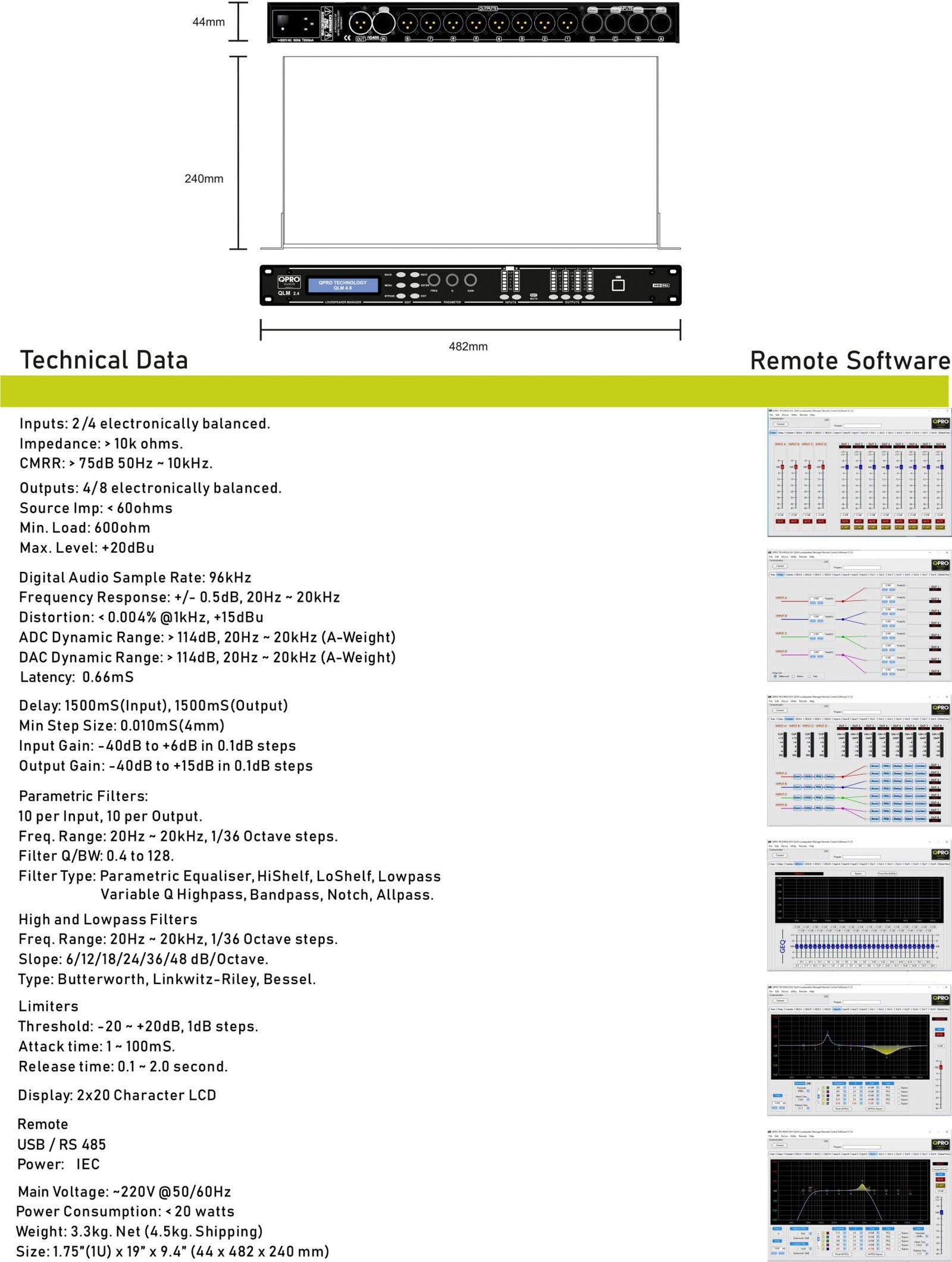952x1262 pixels.
Task: Click the square USB port on the front panel
Action: coord(618,285)
